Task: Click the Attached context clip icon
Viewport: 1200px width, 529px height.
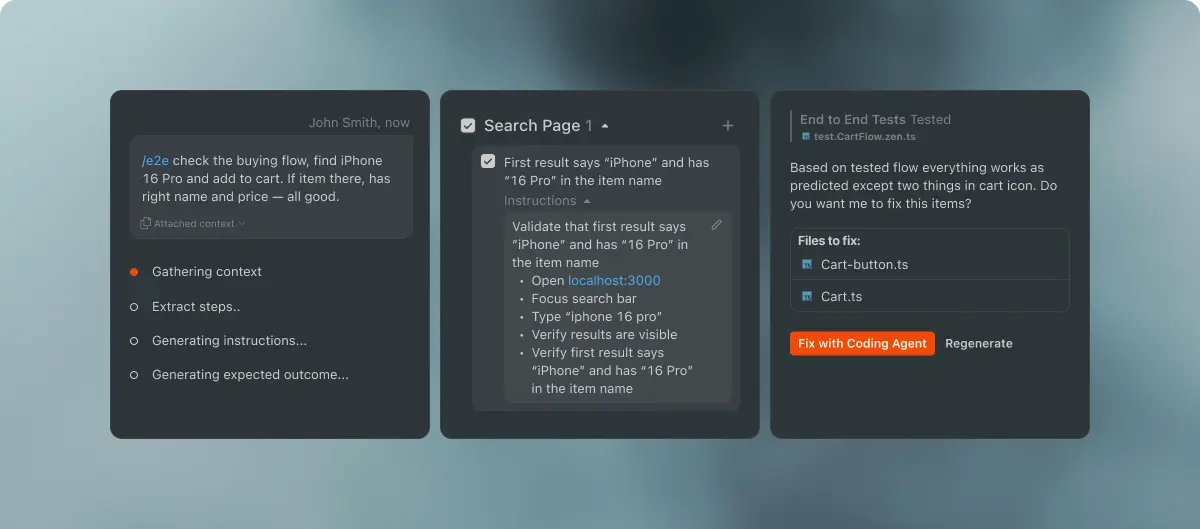Action: [146, 224]
